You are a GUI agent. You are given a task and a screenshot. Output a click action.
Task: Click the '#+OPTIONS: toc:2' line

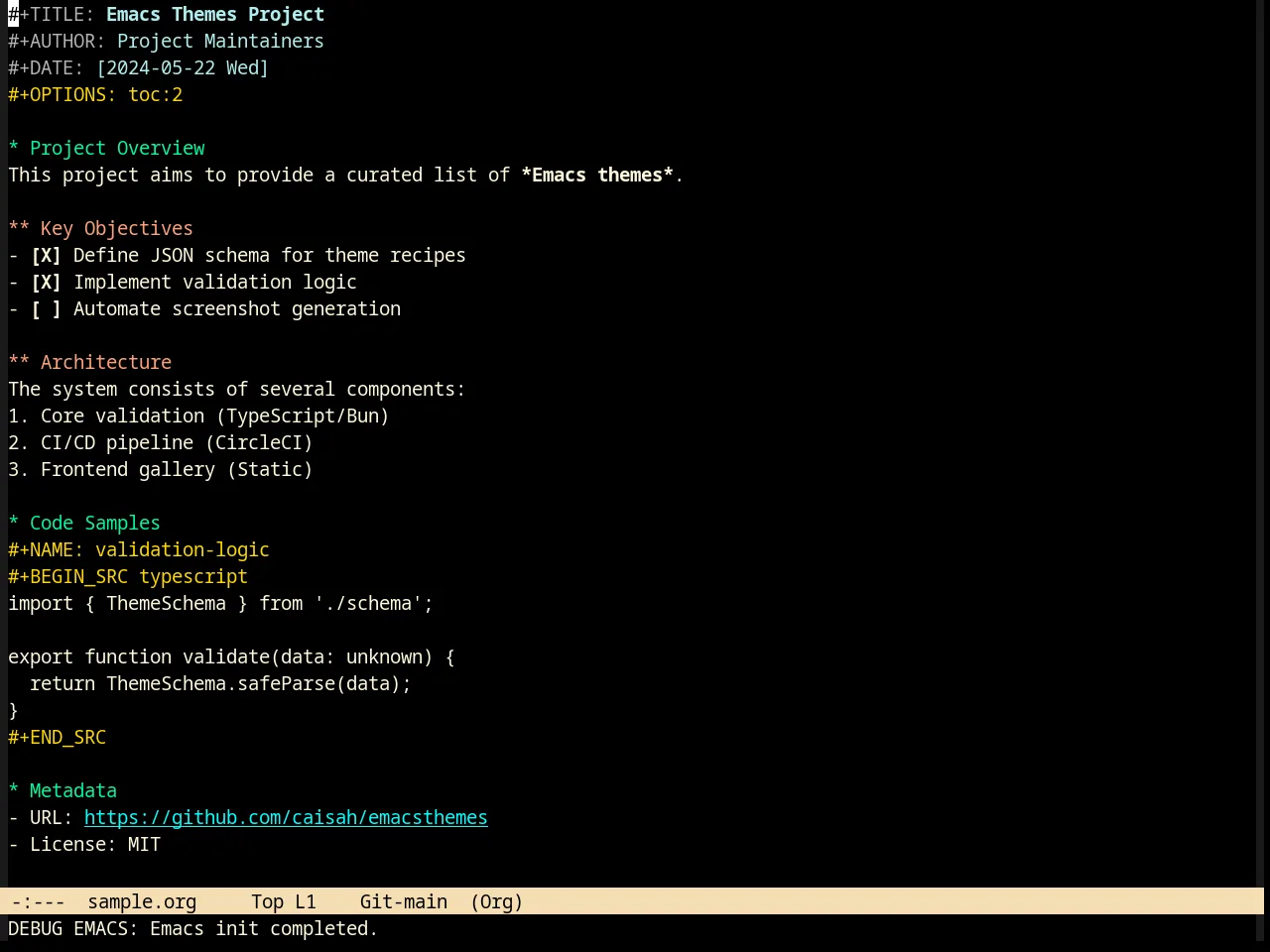(x=95, y=94)
